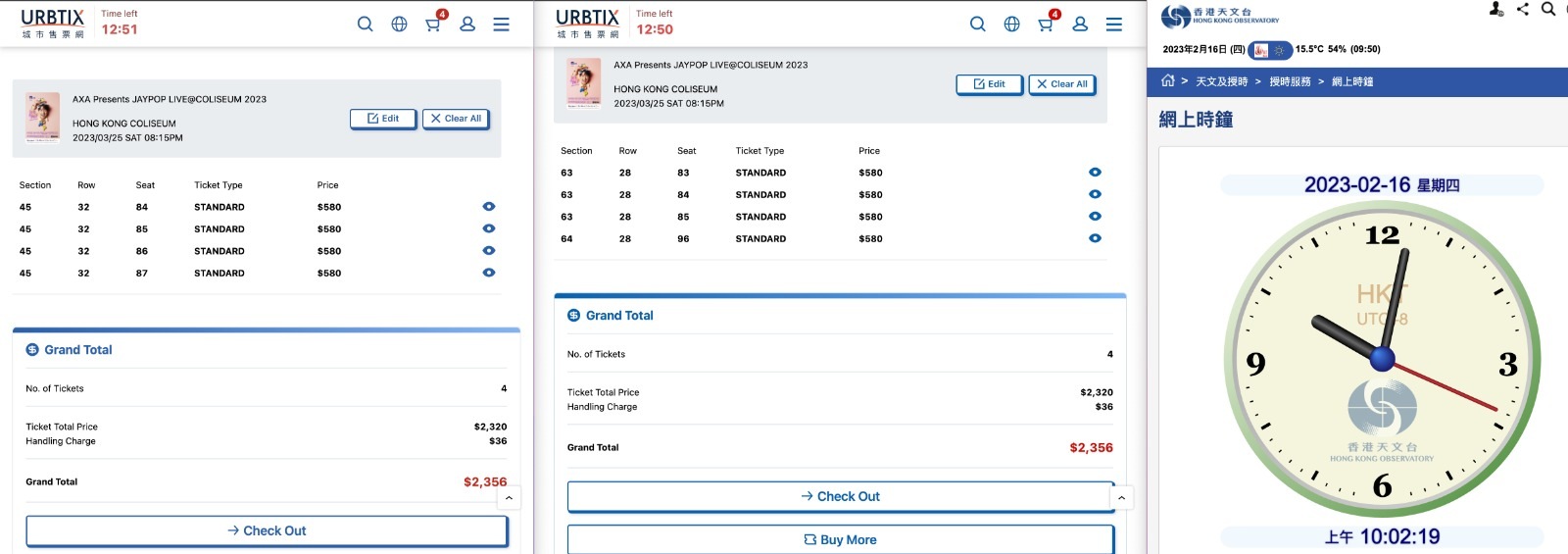Click Edit button in left URBTIX window

point(383,119)
